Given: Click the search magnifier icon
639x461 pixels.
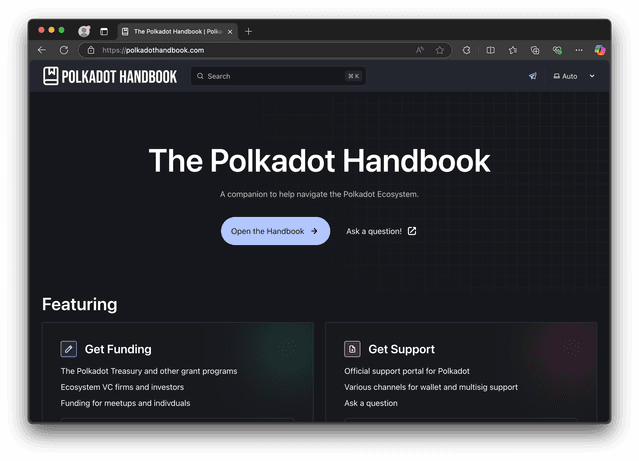Looking at the screenshot, I should click(x=200, y=76).
